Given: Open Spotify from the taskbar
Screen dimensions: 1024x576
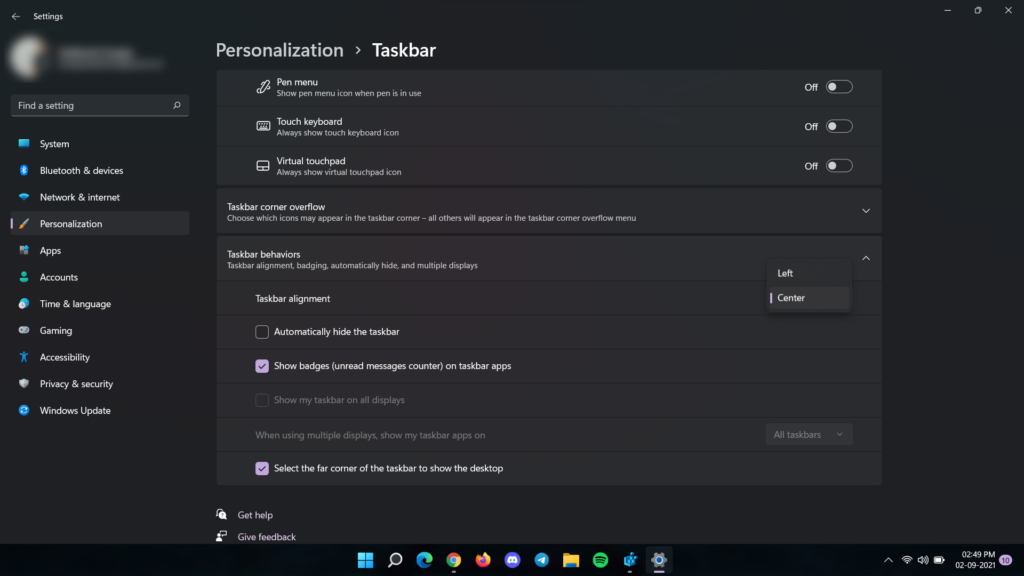Looking at the screenshot, I should (x=599, y=560).
